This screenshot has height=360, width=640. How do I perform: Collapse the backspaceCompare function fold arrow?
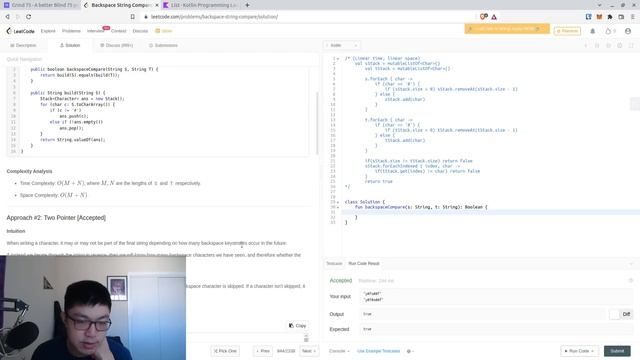[338, 207]
